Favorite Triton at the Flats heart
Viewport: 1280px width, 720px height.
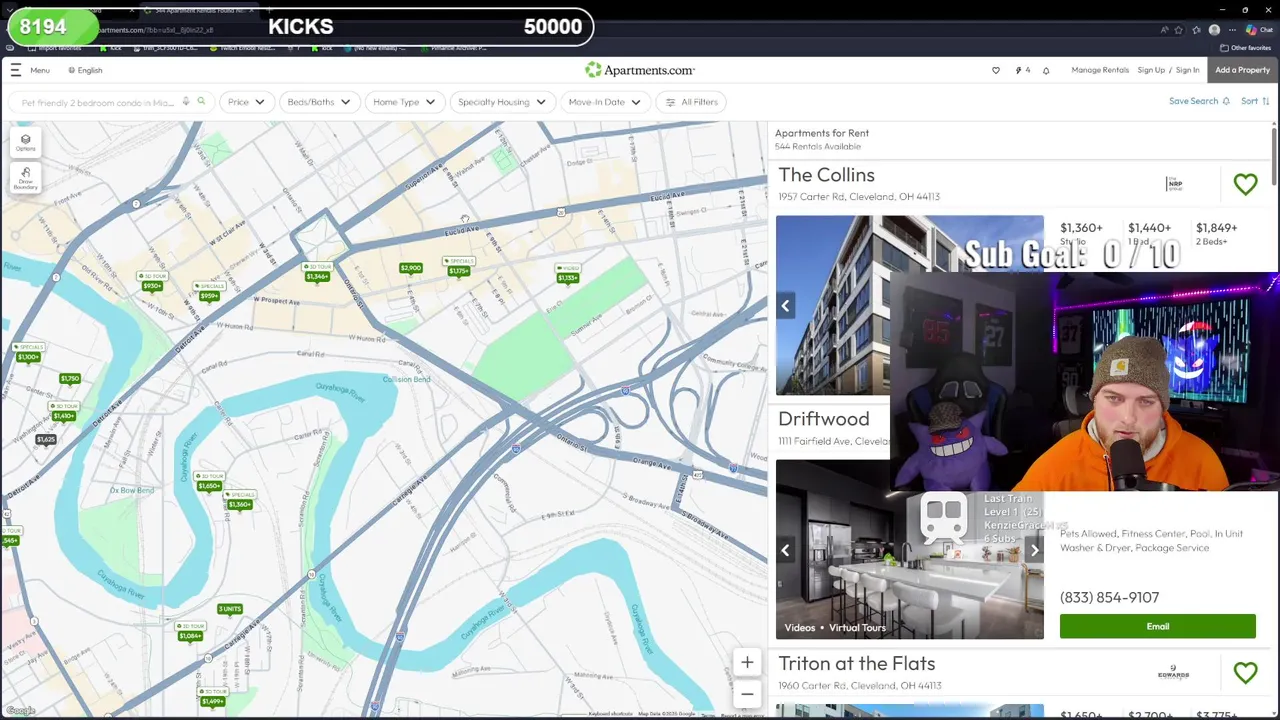pyautogui.click(x=1245, y=673)
